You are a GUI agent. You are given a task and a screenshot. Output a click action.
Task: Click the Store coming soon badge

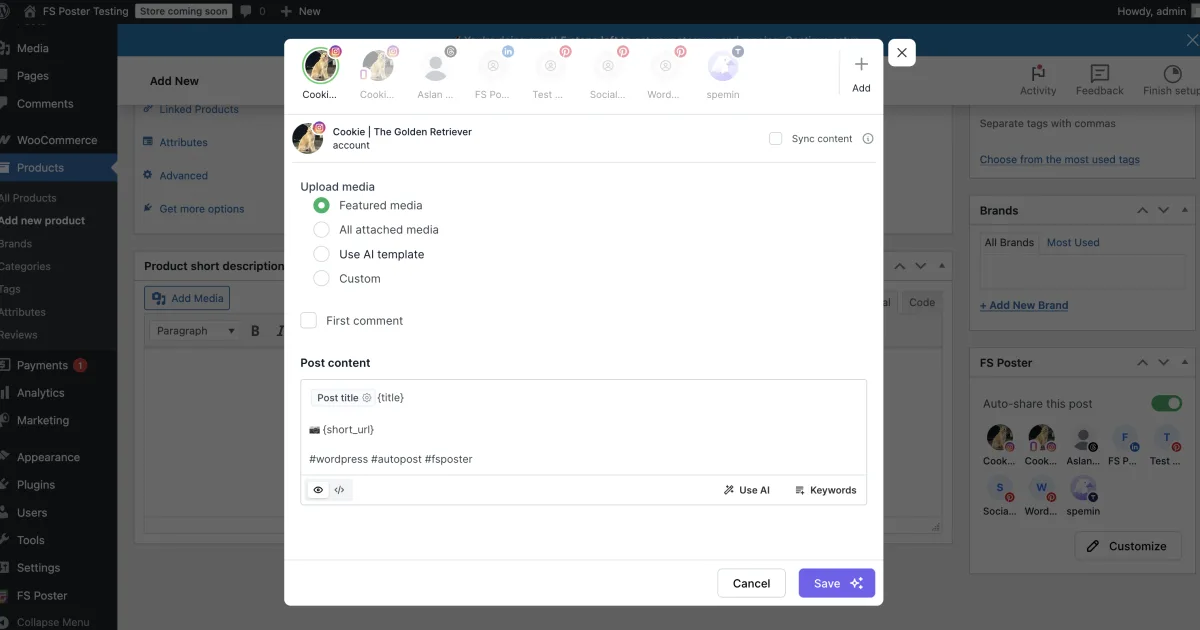point(184,11)
